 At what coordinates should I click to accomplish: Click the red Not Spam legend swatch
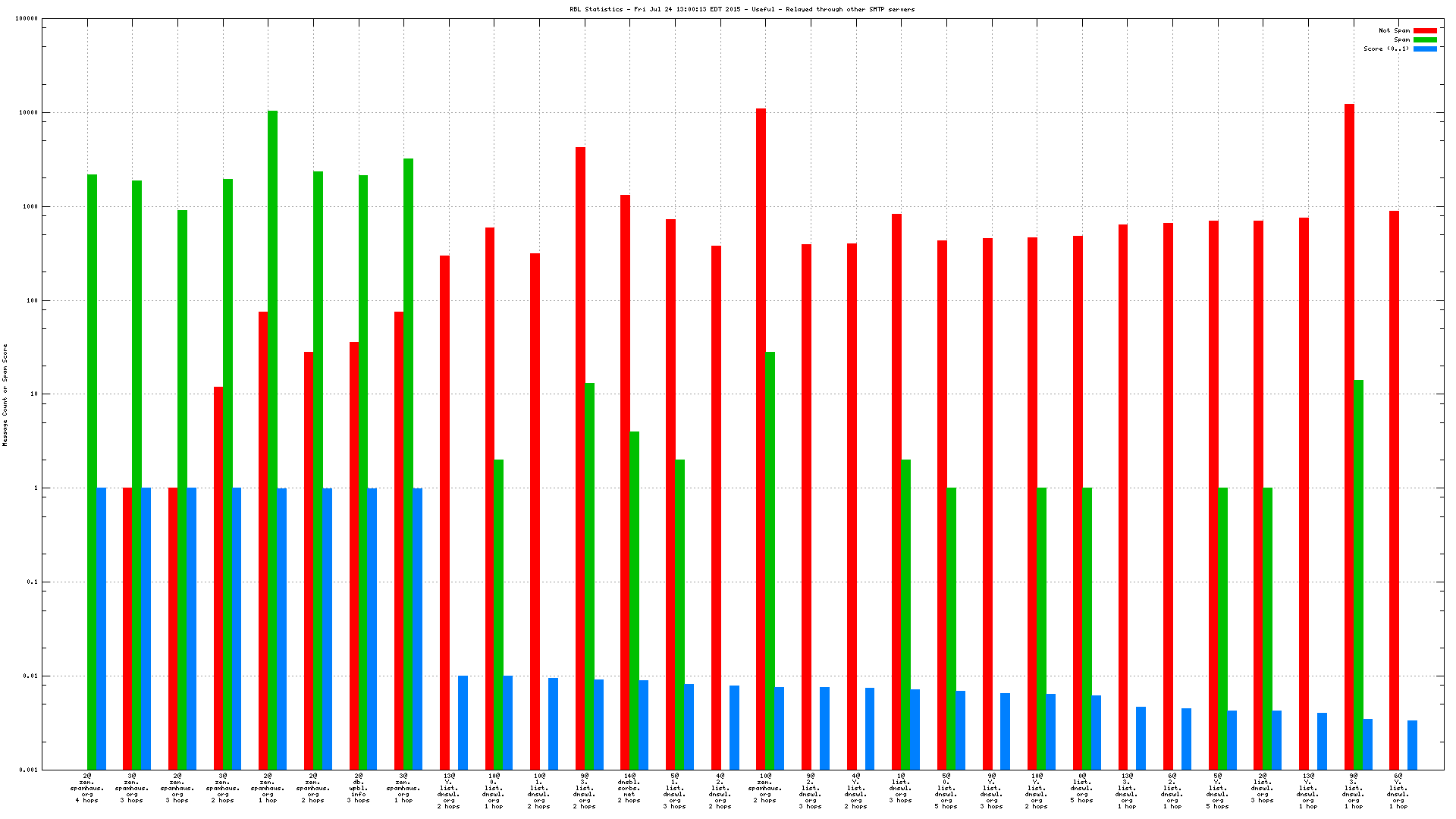tap(1425, 30)
